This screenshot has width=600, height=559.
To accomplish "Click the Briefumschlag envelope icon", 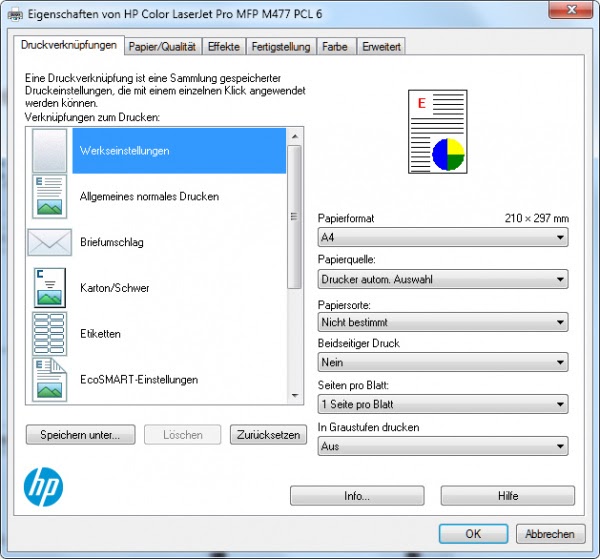I will click(49, 242).
